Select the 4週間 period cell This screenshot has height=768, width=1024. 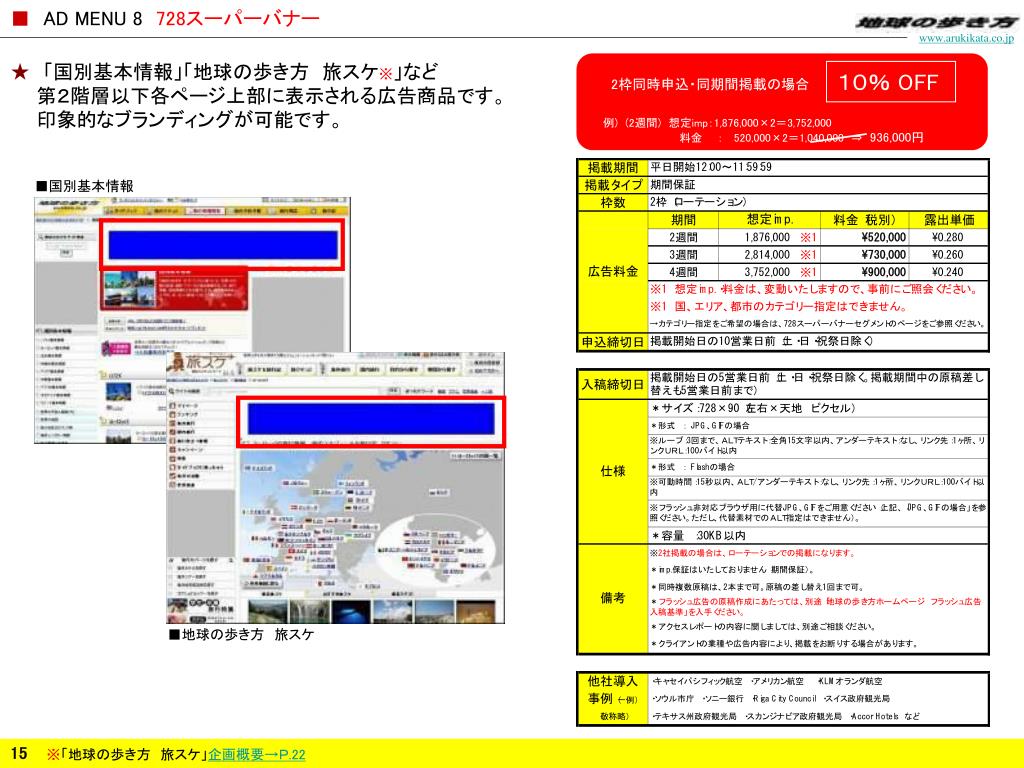tap(683, 272)
